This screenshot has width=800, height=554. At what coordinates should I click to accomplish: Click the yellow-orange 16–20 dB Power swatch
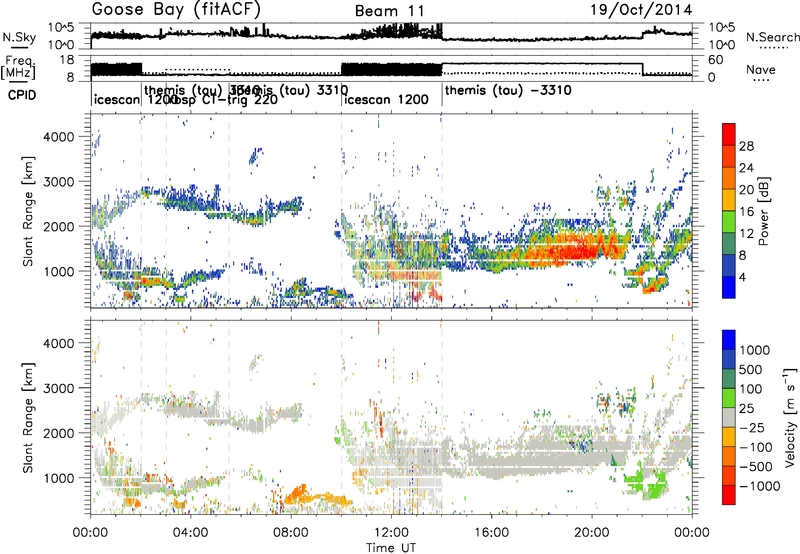pyautogui.click(x=729, y=199)
